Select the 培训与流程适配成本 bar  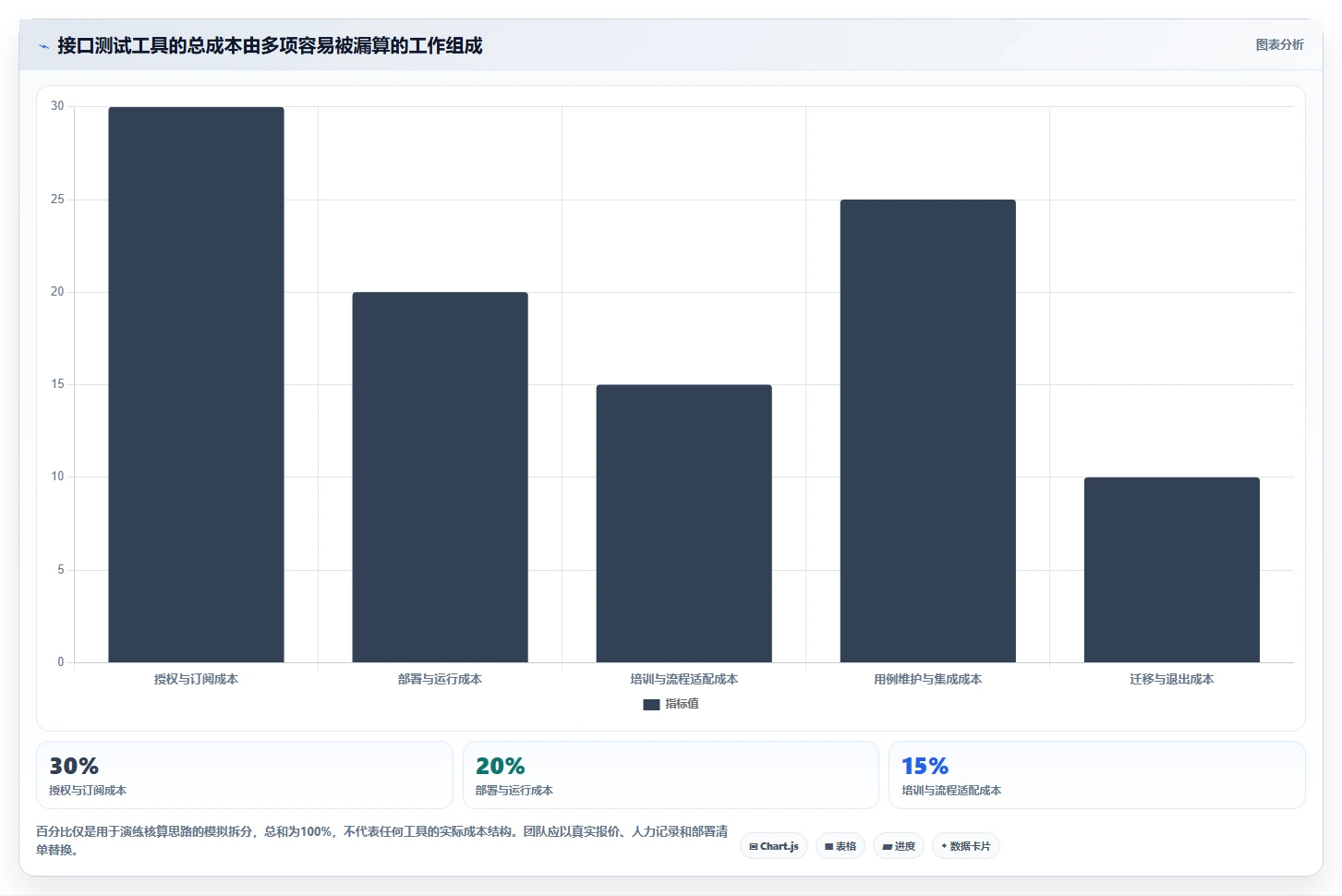683,523
